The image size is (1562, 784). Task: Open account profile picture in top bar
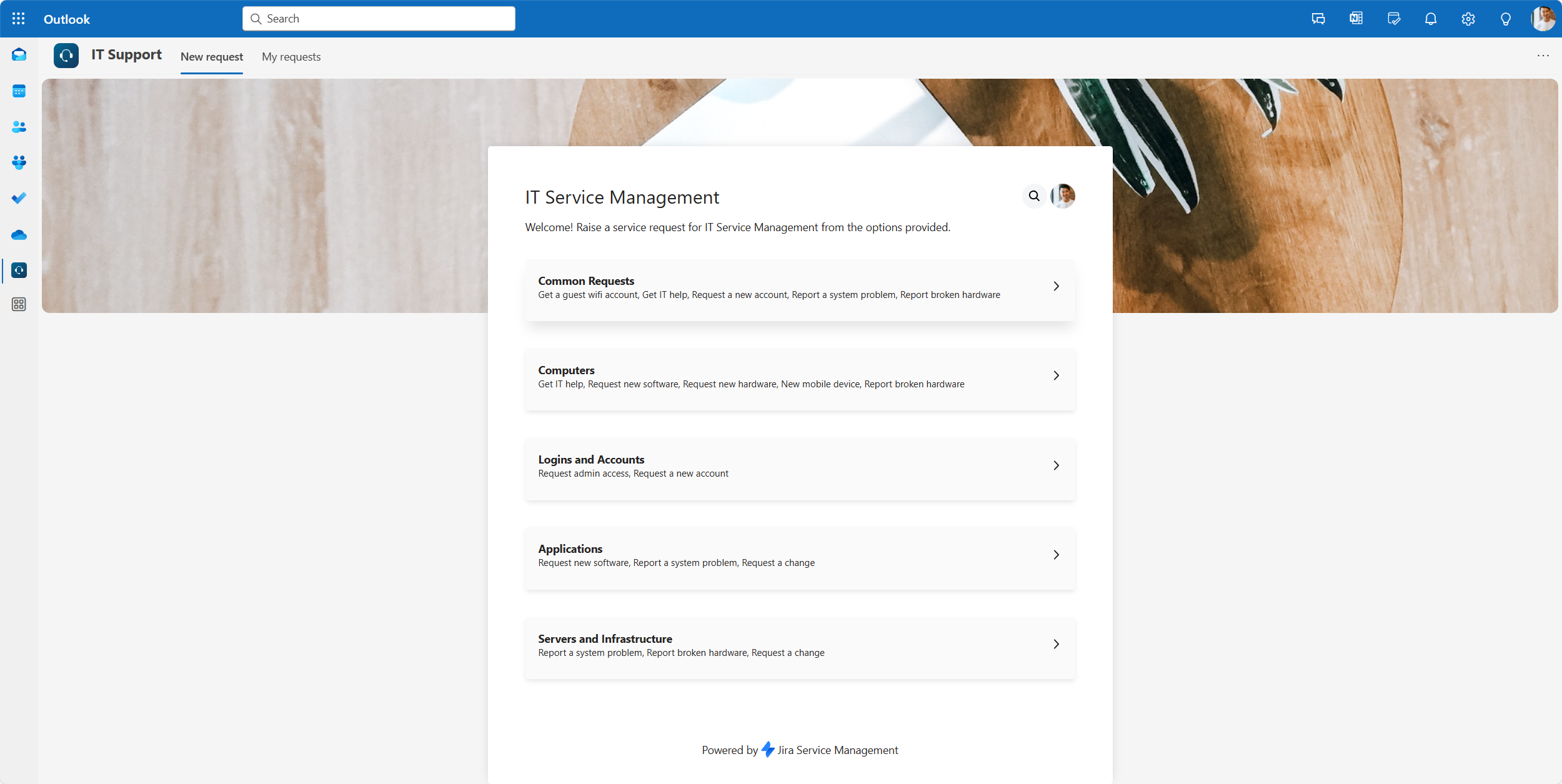point(1543,19)
